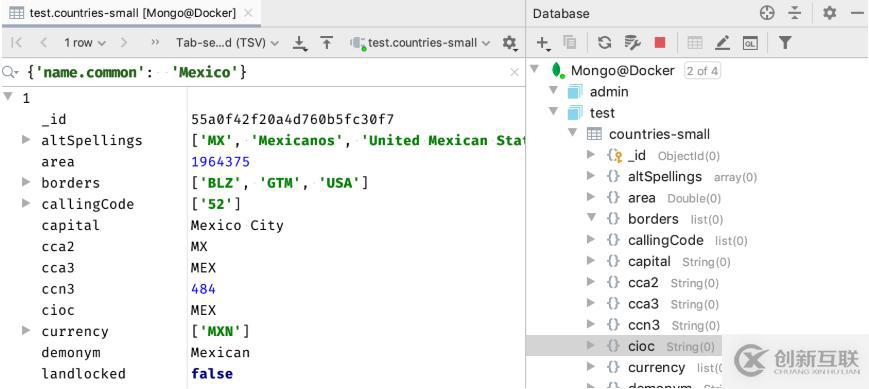Collapse borders list node in tree

click(x=591, y=218)
